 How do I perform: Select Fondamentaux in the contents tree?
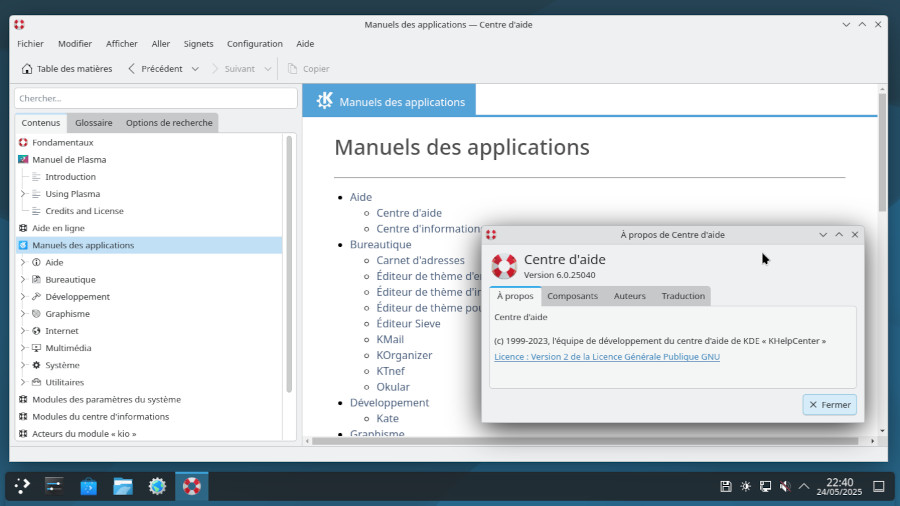[63, 142]
